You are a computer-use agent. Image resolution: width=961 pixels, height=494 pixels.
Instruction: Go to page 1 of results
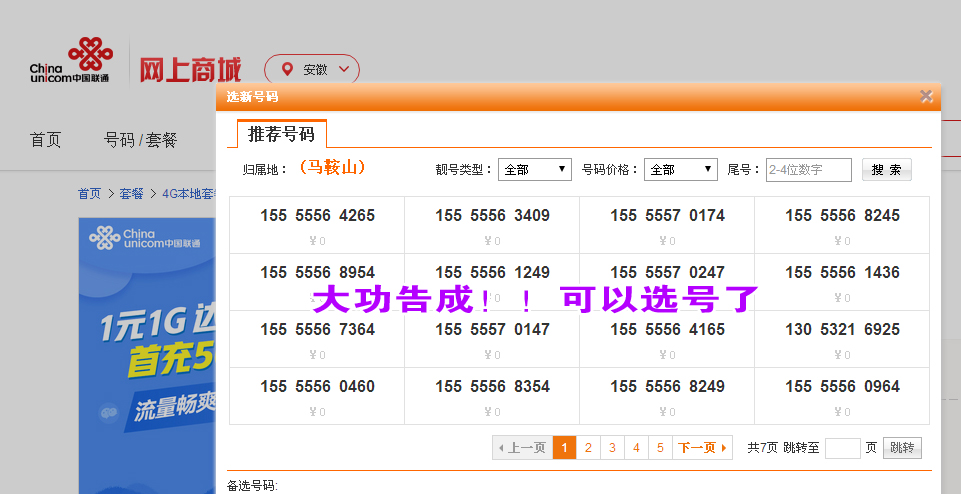pos(564,448)
